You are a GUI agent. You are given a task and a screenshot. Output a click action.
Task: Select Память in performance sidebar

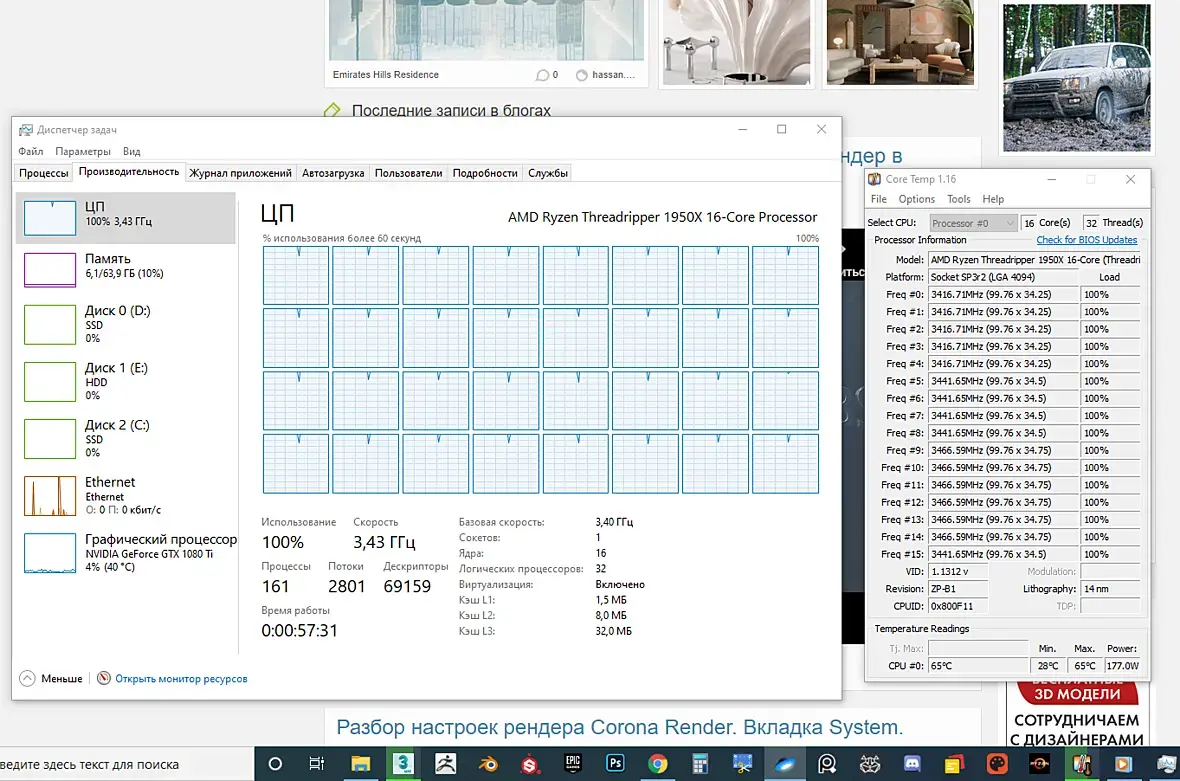[x=126, y=269]
